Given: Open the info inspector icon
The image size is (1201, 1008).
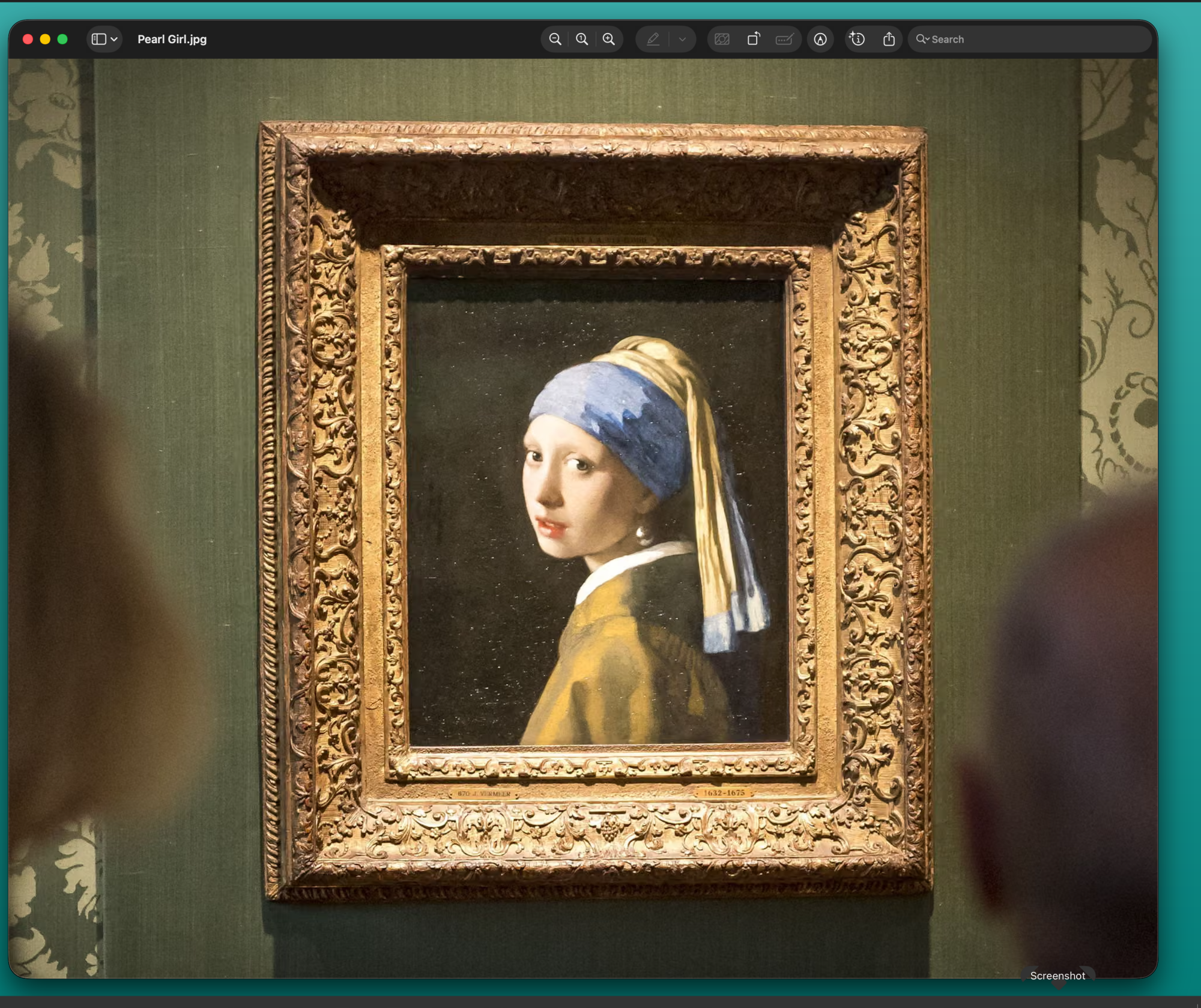Looking at the screenshot, I should pyautogui.click(x=857, y=39).
